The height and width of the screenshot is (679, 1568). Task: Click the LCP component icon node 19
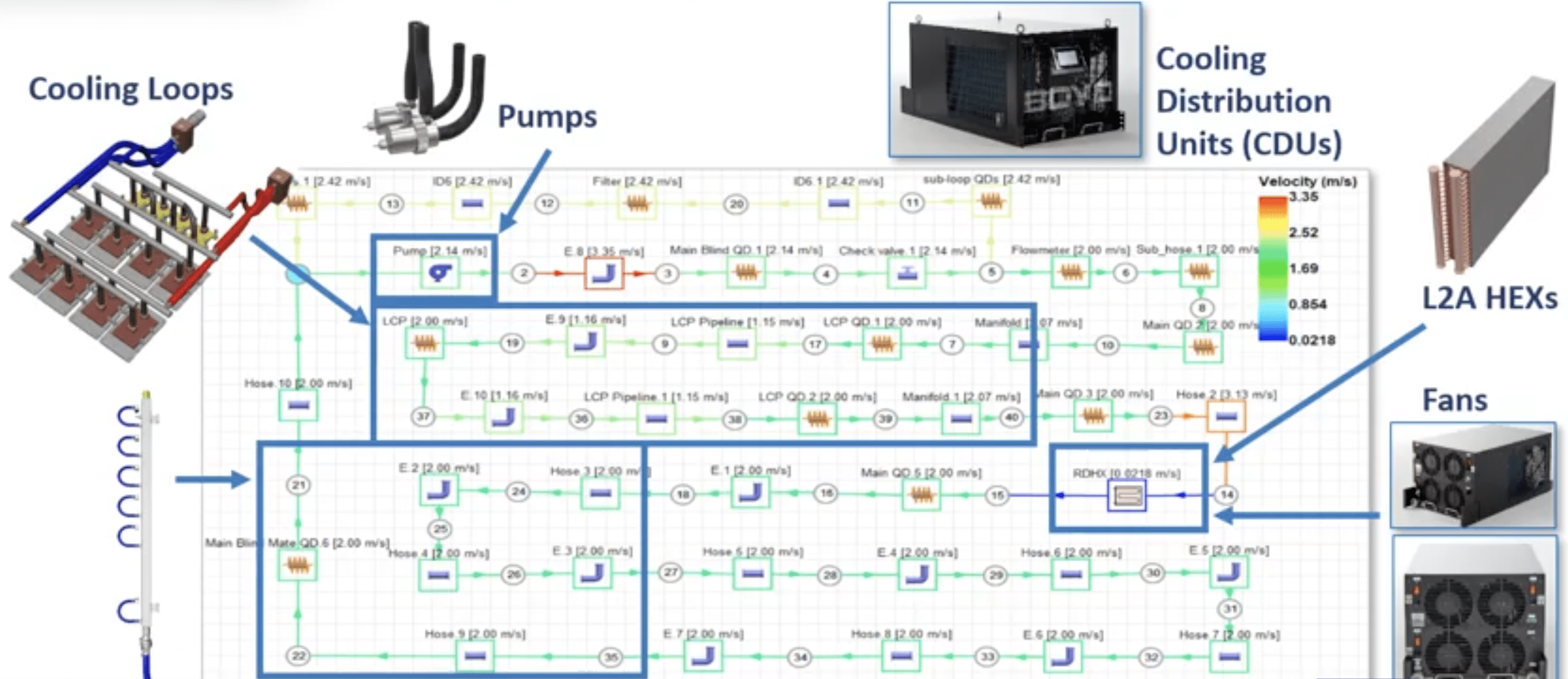click(410, 334)
